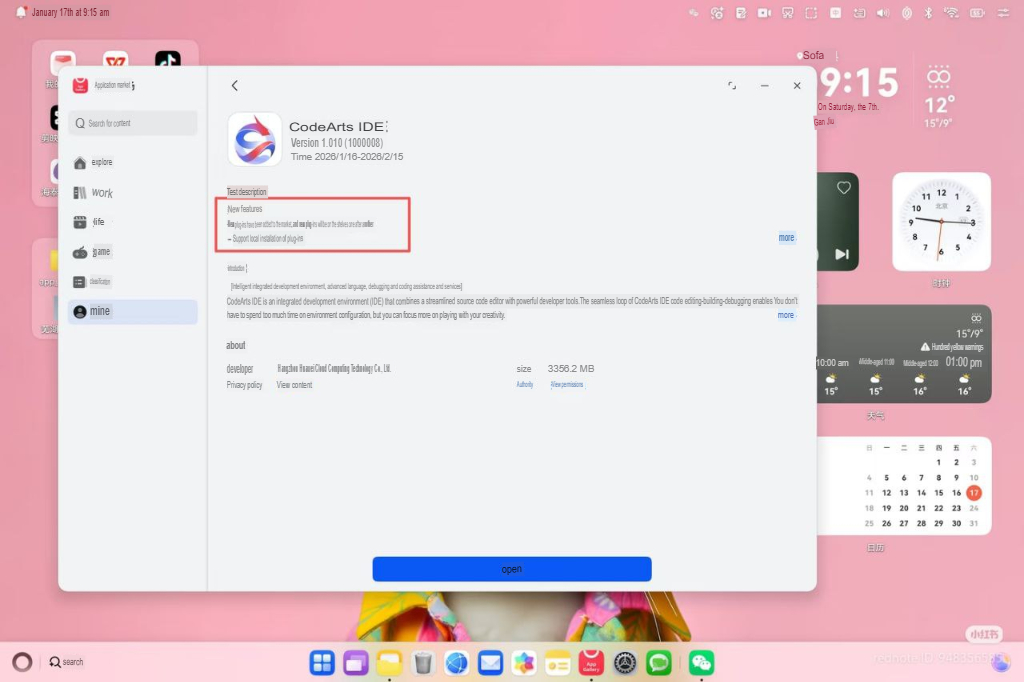The height and width of the screenshot is (682, 1024).
Task: Click the notification bell in the top bar
Action: click(21, 12)
